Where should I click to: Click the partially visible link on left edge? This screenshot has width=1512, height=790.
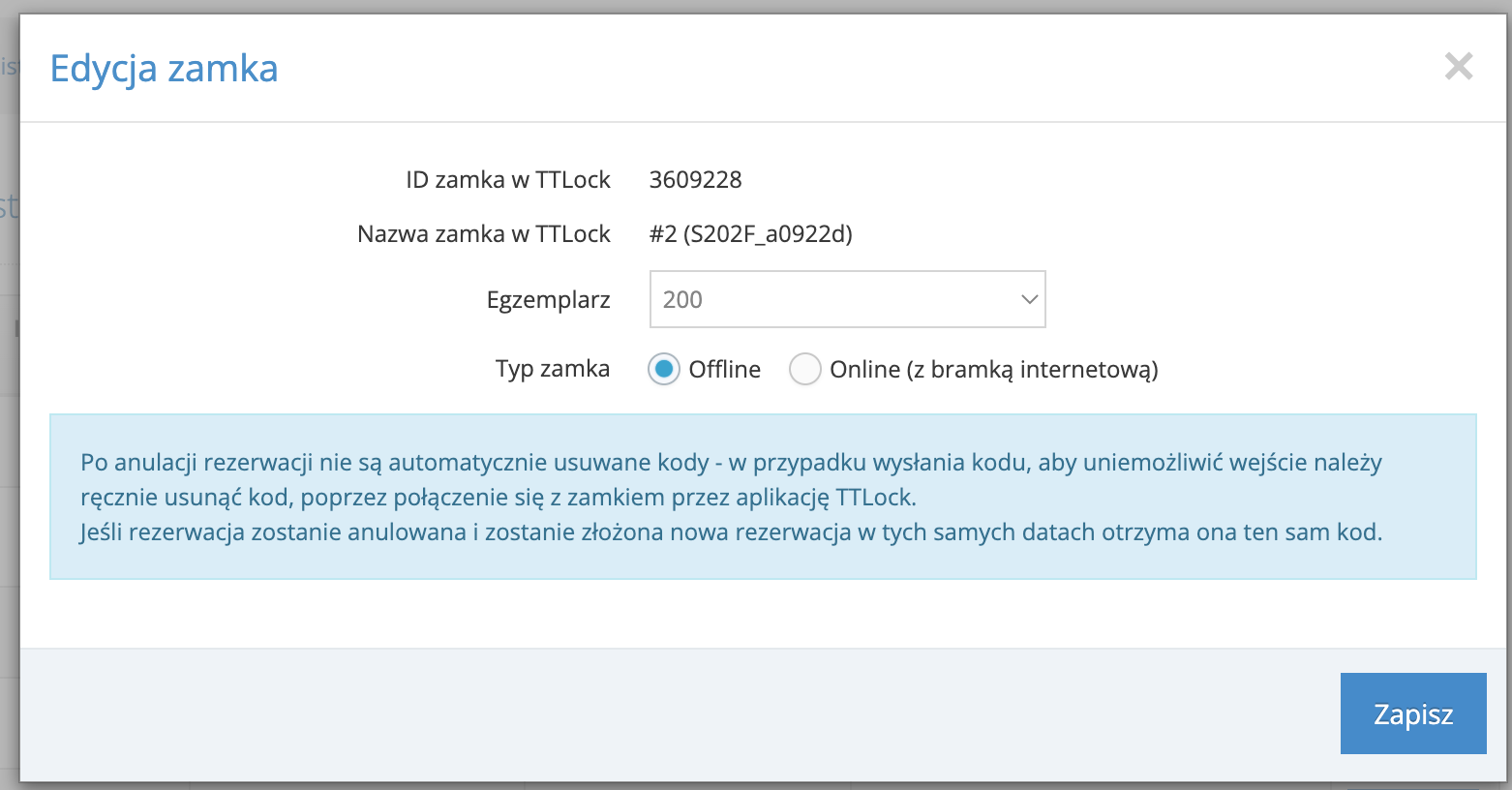click(11, 66)
